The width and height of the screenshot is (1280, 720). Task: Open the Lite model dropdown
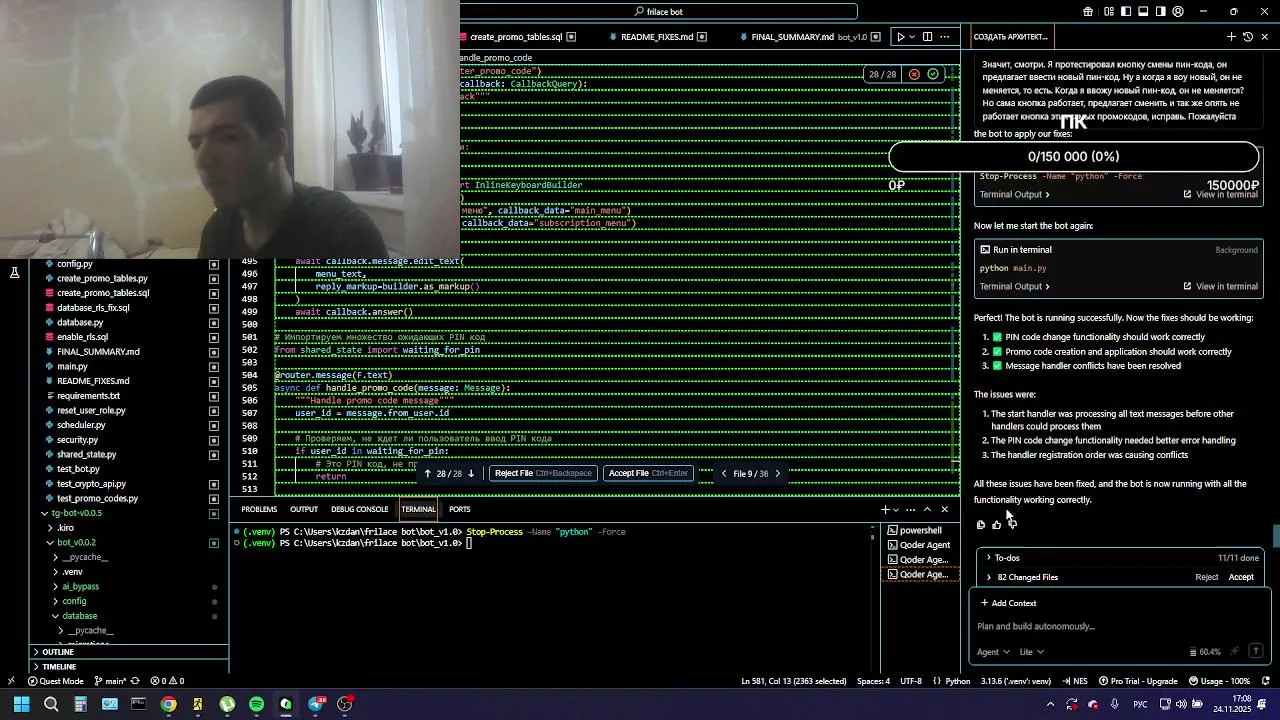coord(1031,652)
